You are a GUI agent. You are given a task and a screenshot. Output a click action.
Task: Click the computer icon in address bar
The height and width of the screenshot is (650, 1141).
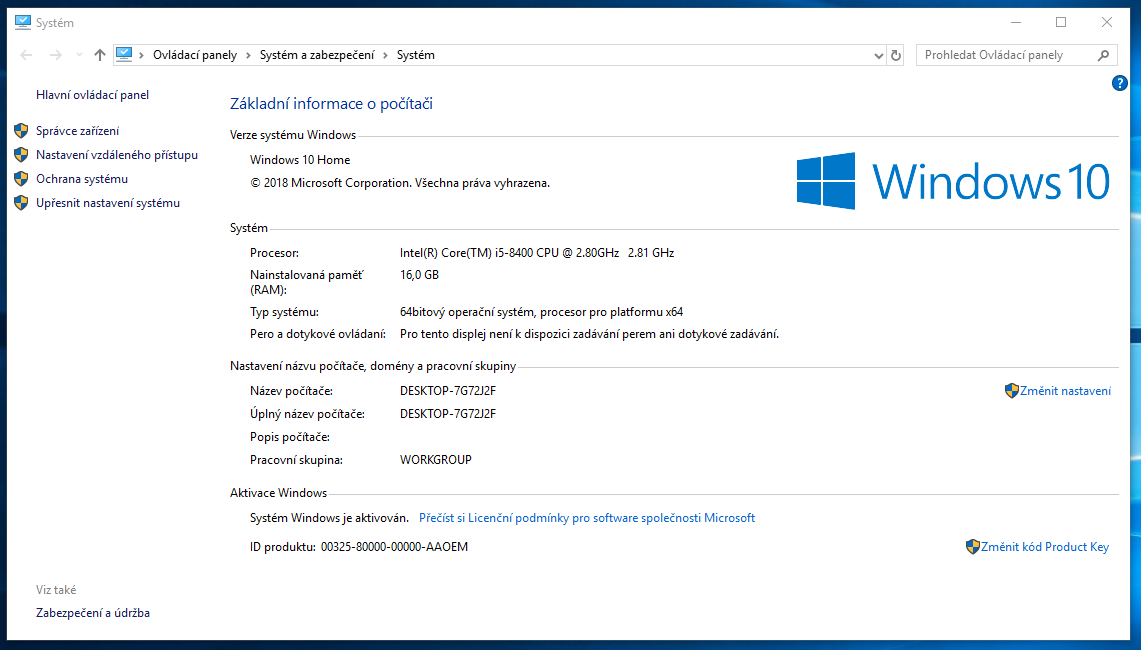point(124,55)
